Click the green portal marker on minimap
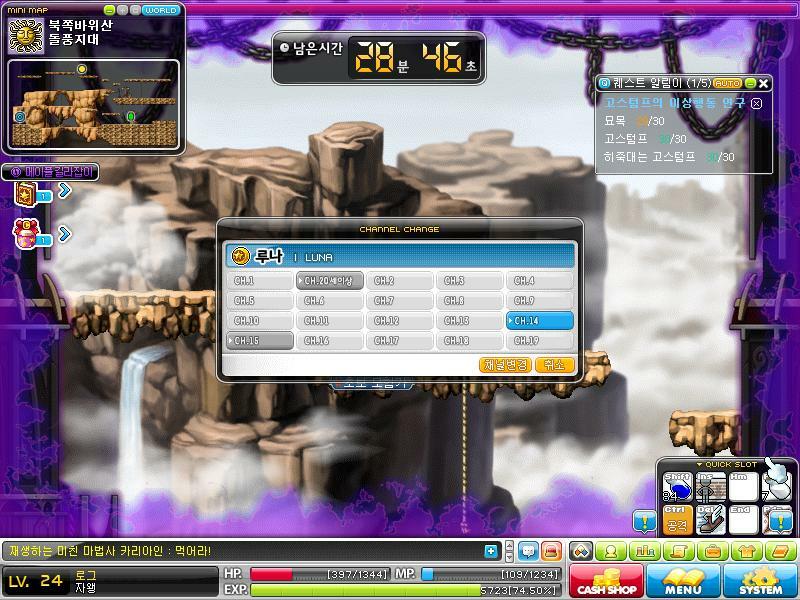 point(131,117)
